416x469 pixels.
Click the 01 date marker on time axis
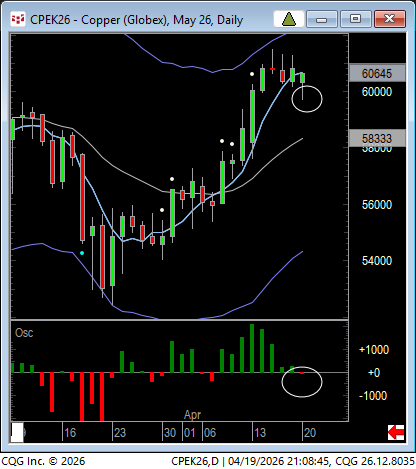(x=190, y=433)
